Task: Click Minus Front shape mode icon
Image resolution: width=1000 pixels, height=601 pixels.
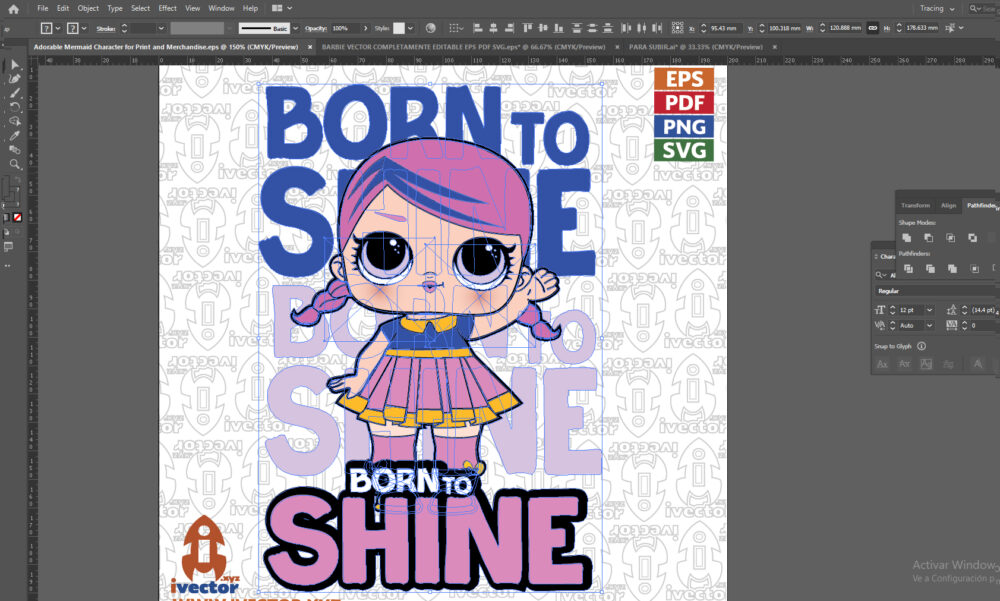Action: [x=928, y=238]
